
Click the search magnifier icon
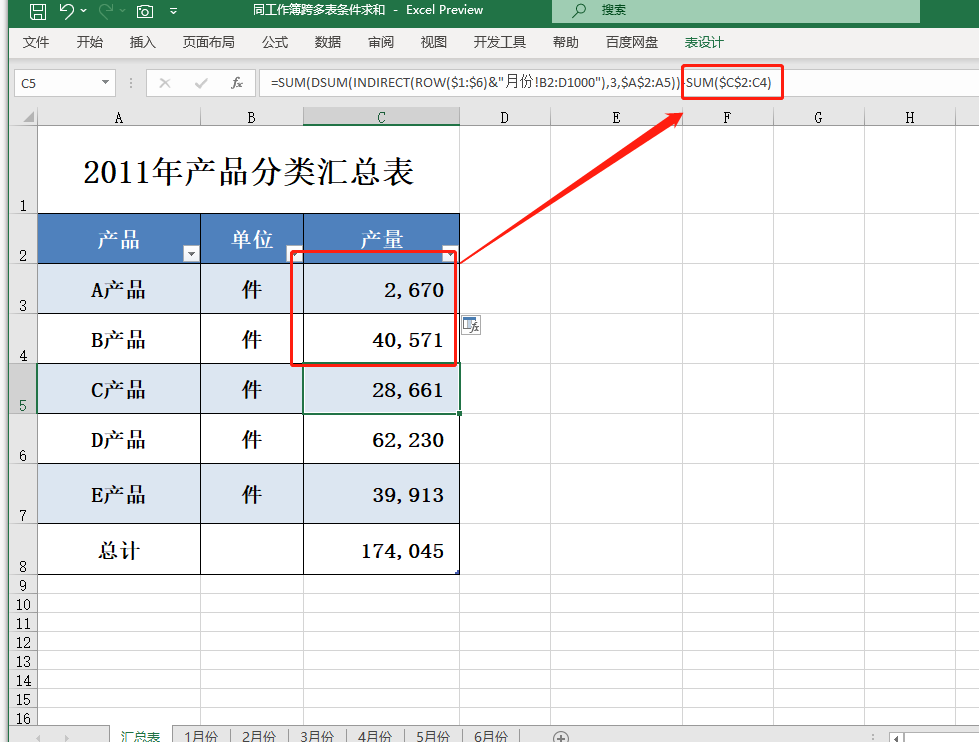(579, 11)
